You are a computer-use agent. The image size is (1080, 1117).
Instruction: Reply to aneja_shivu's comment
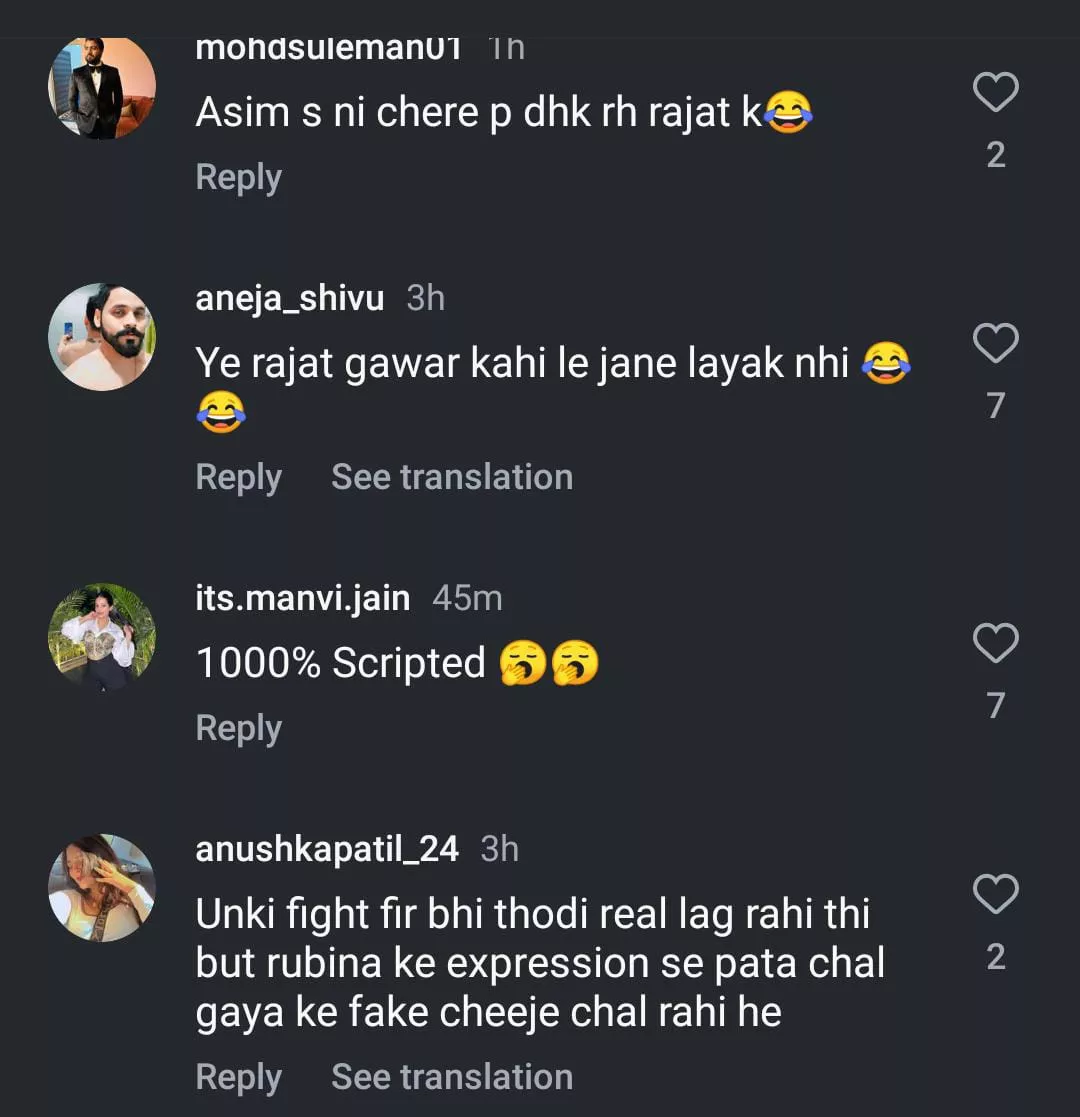click(238, 477)
